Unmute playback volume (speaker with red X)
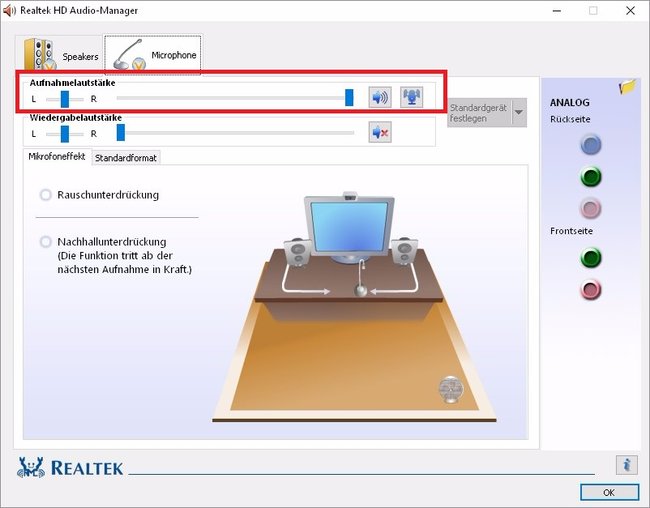Viewport: 650px width, 508px height. click(380, 133)
